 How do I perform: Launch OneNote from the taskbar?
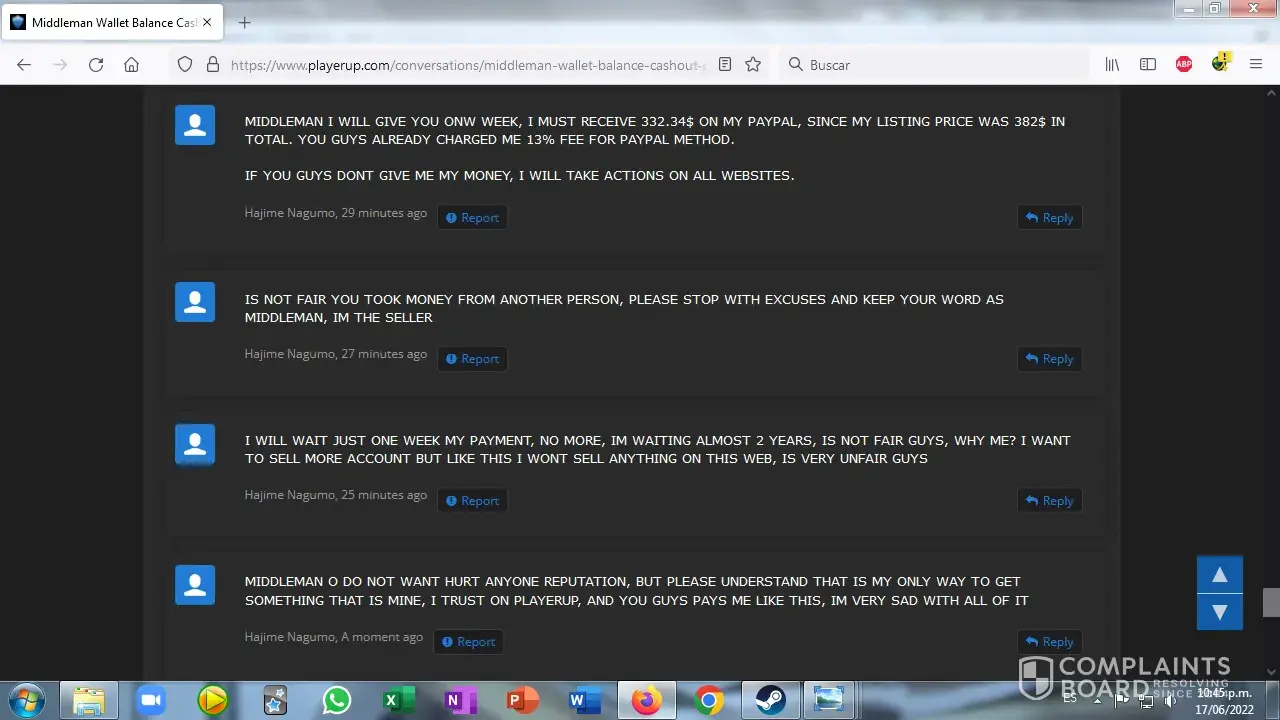461,700
